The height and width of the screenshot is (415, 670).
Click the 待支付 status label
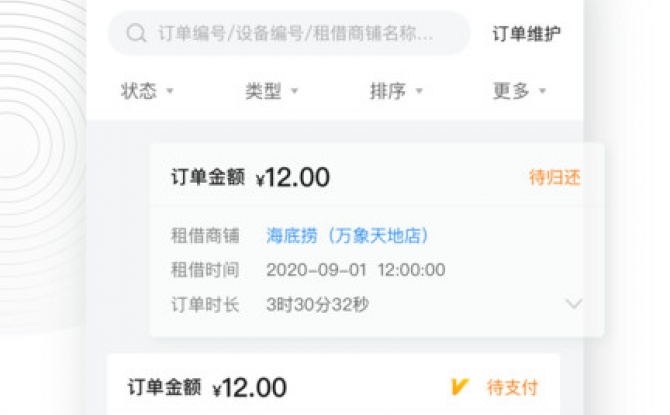point(512,387)
